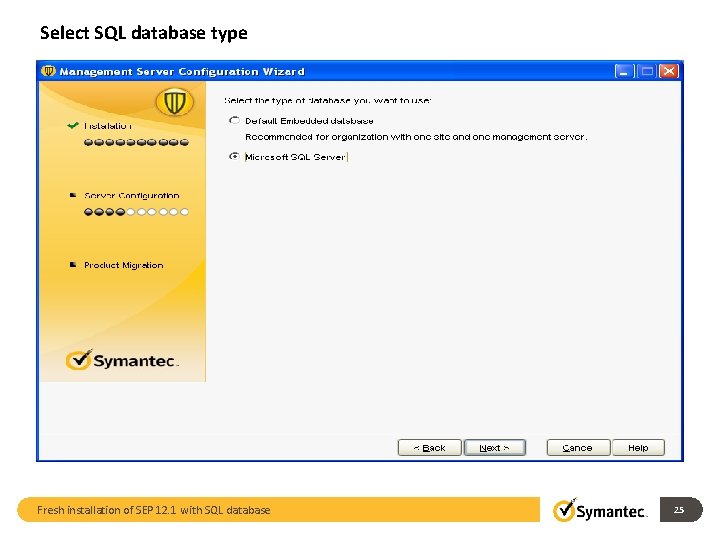This screenshot has width=720, height=540.
Task: Click the large shield logo in sidebar
Action: tap(174, 102)
